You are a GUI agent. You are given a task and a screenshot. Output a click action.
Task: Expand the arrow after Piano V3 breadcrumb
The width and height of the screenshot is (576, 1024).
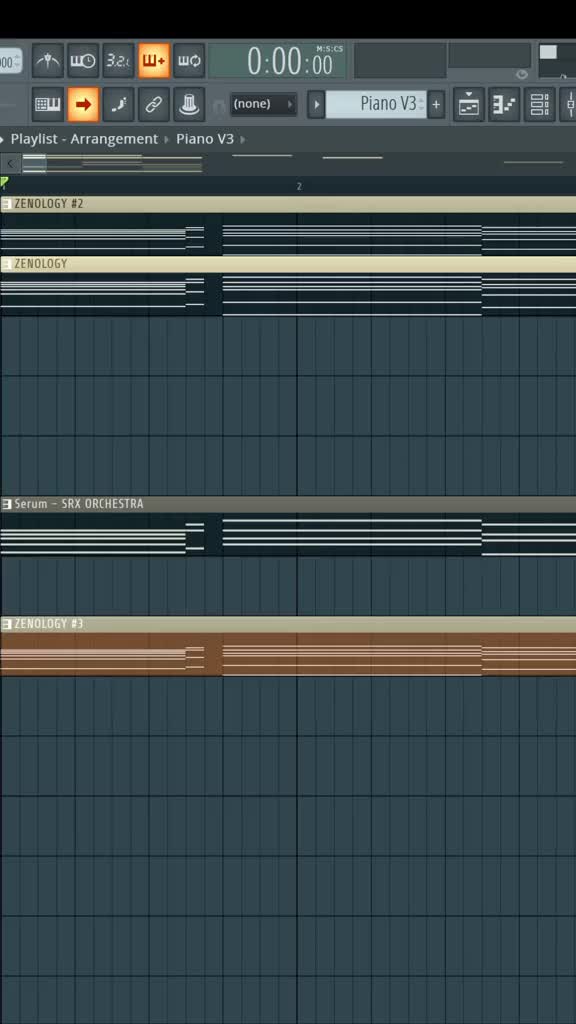click(x=243, y=139)
